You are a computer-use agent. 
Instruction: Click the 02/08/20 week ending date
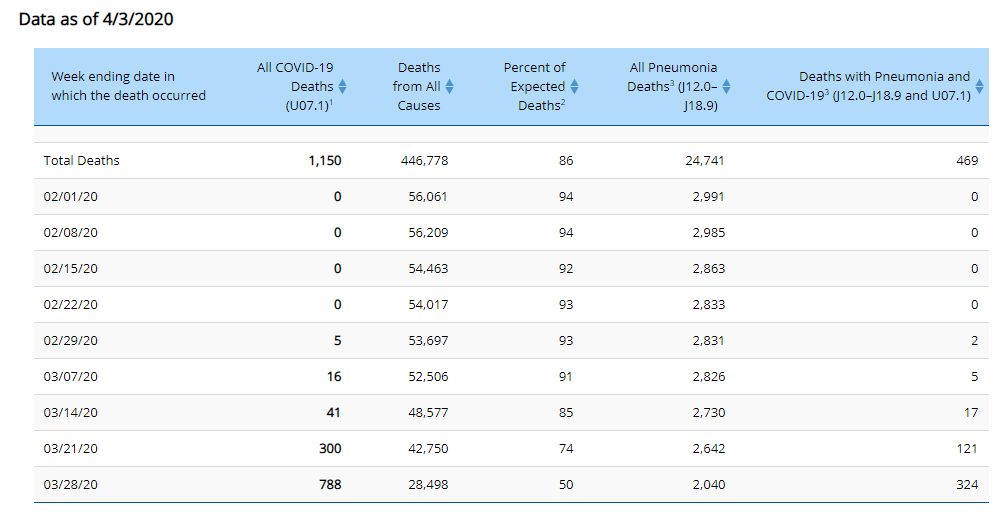coord(71,232)
